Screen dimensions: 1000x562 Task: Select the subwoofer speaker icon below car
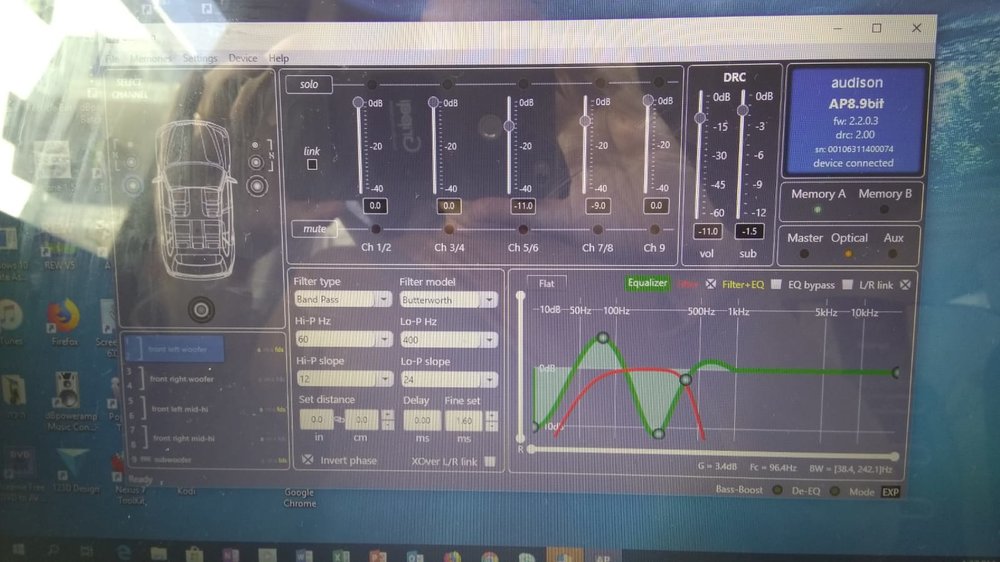(201, 310)
